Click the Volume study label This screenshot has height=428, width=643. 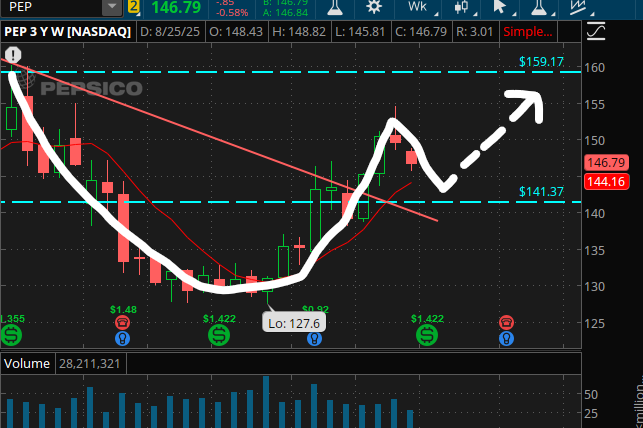[27, 364]
